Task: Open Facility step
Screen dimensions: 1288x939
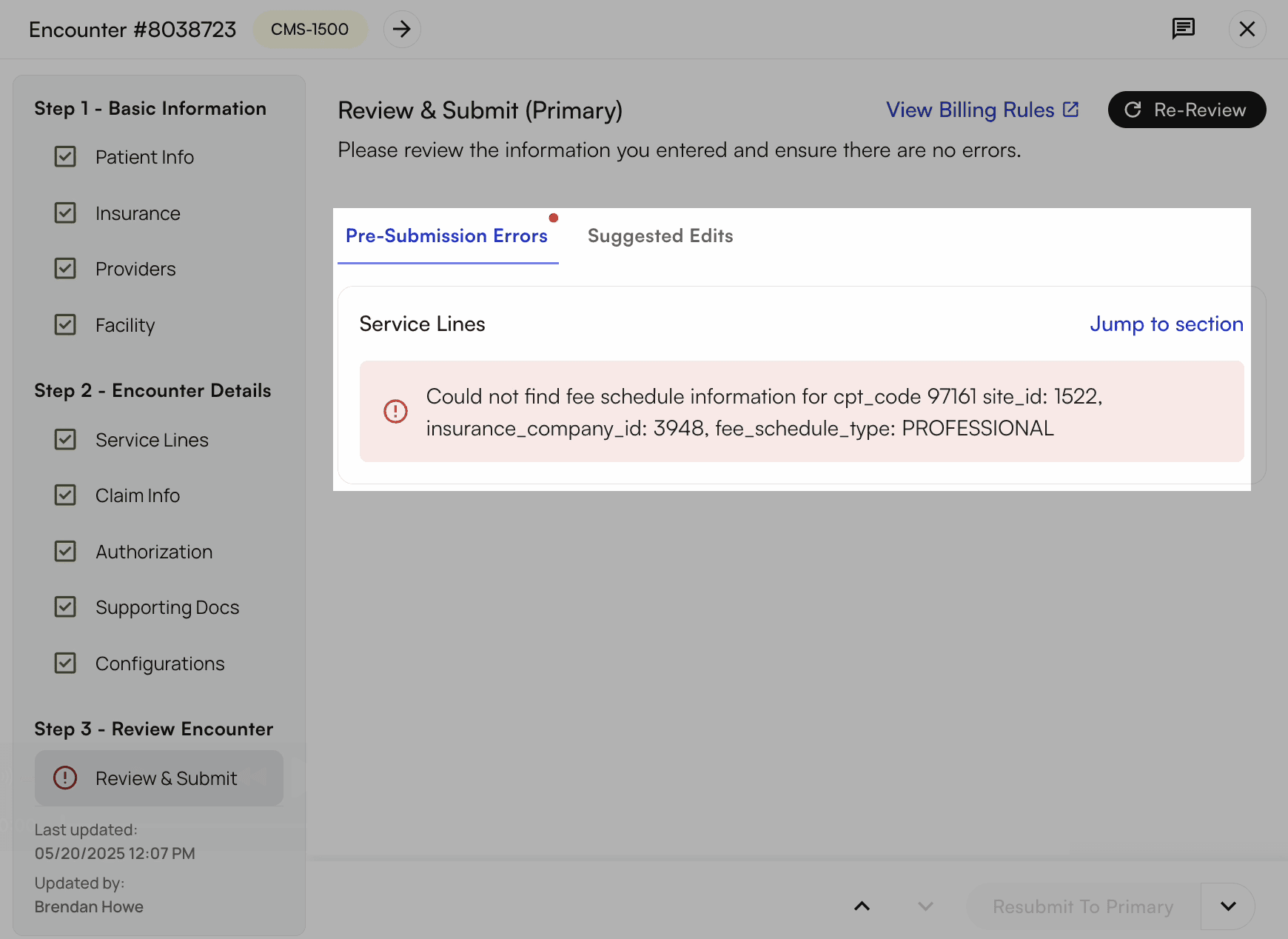Action: 125,325
